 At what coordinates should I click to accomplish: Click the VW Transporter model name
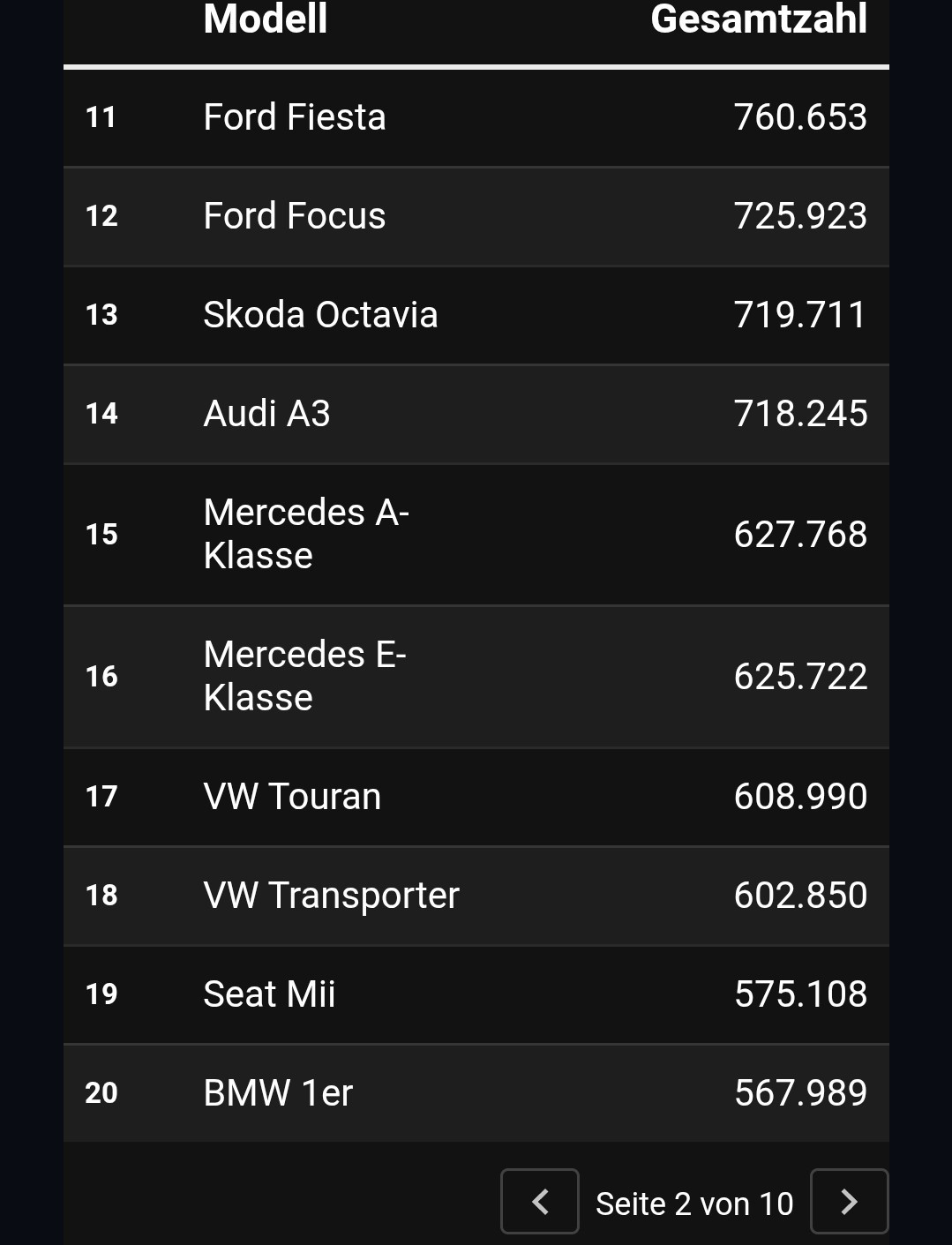coord(331,896)
